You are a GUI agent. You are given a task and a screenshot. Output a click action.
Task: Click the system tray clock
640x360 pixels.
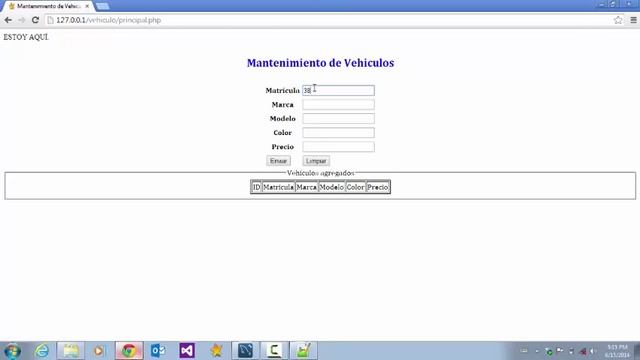pos(617,351)
